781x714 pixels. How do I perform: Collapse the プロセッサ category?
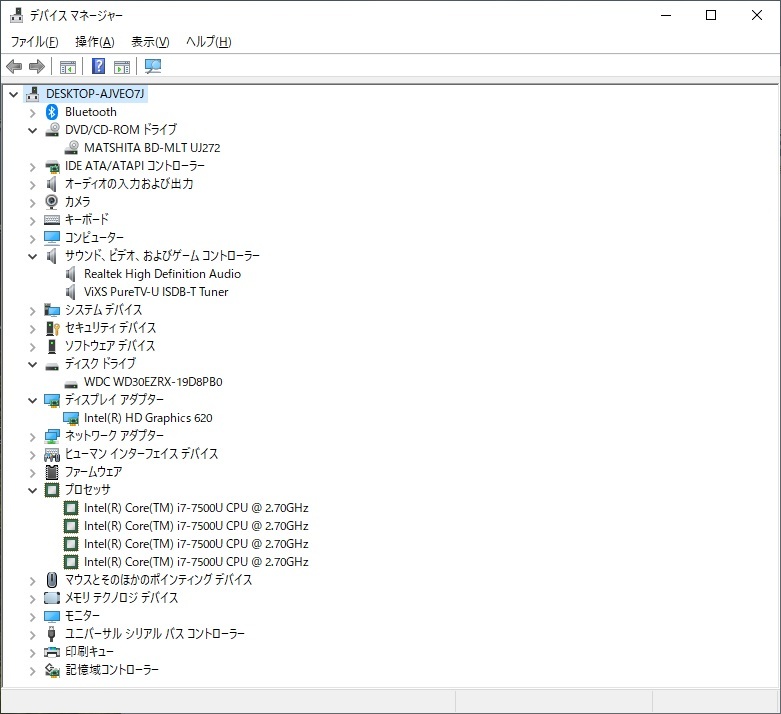click(x=33, y=490)
